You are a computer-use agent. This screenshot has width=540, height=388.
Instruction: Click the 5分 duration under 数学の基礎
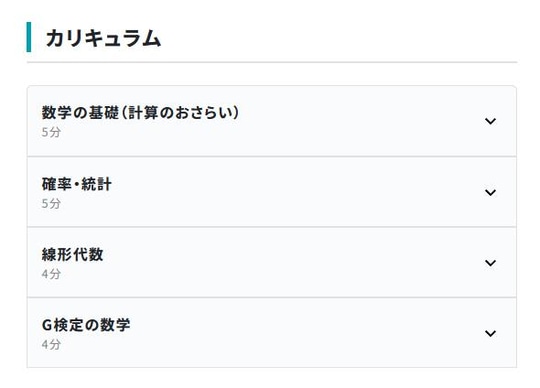[51, 132]
